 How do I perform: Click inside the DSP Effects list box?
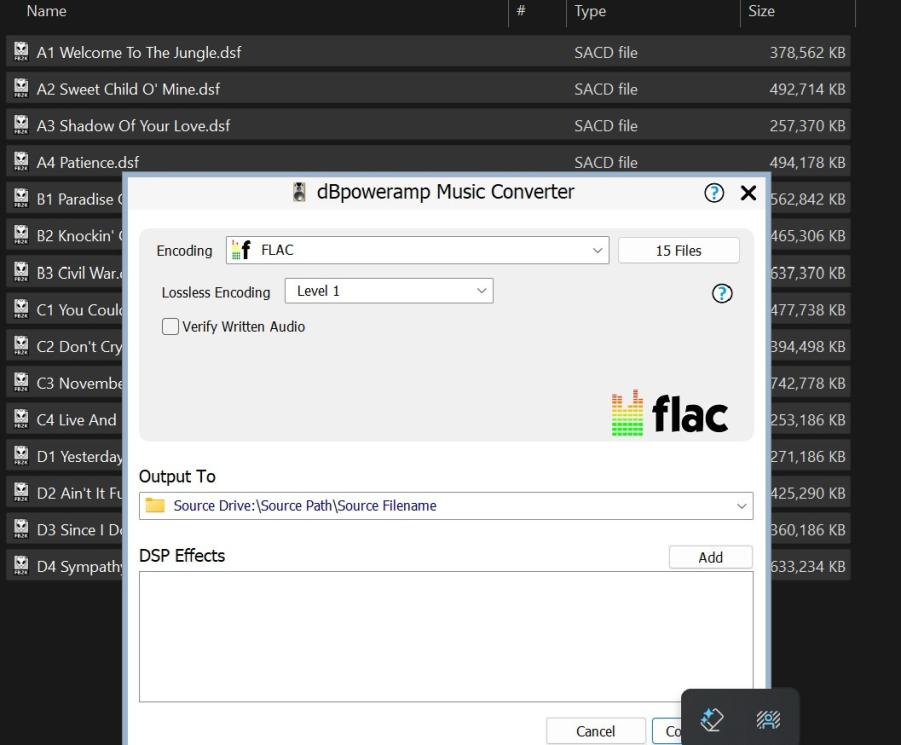point(445,636)
